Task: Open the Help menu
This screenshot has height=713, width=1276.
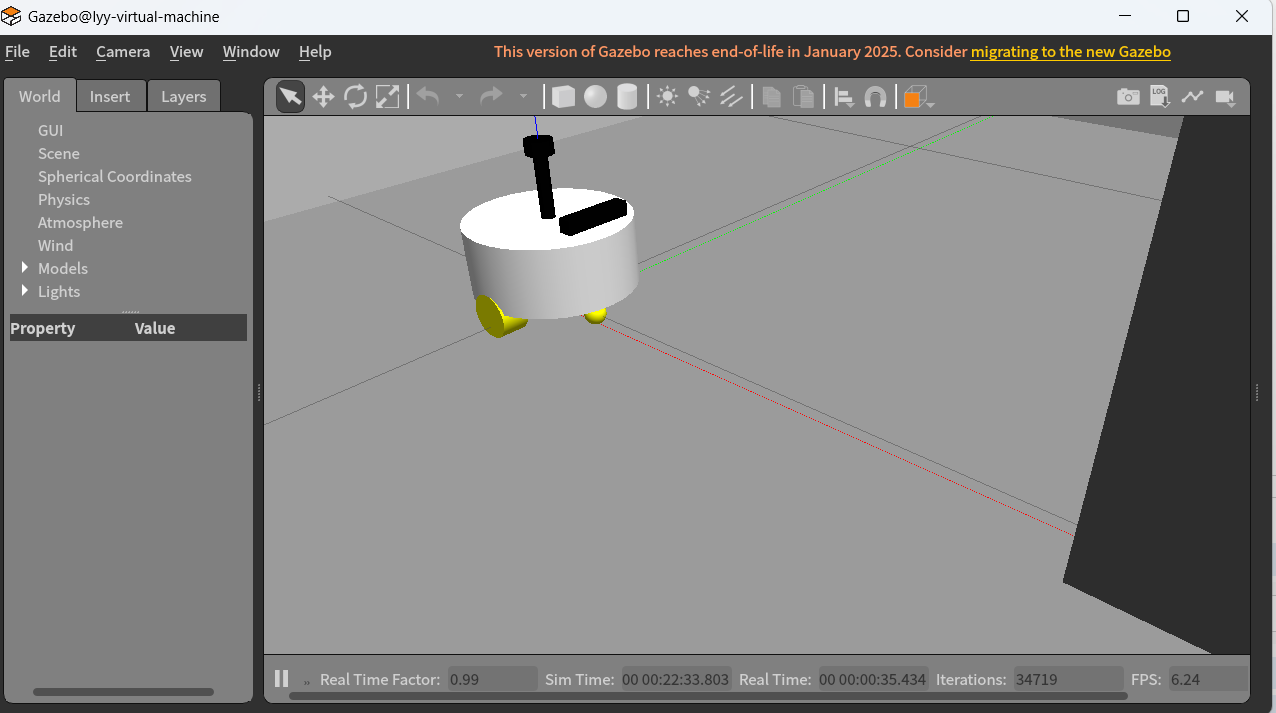Action: 315,52
